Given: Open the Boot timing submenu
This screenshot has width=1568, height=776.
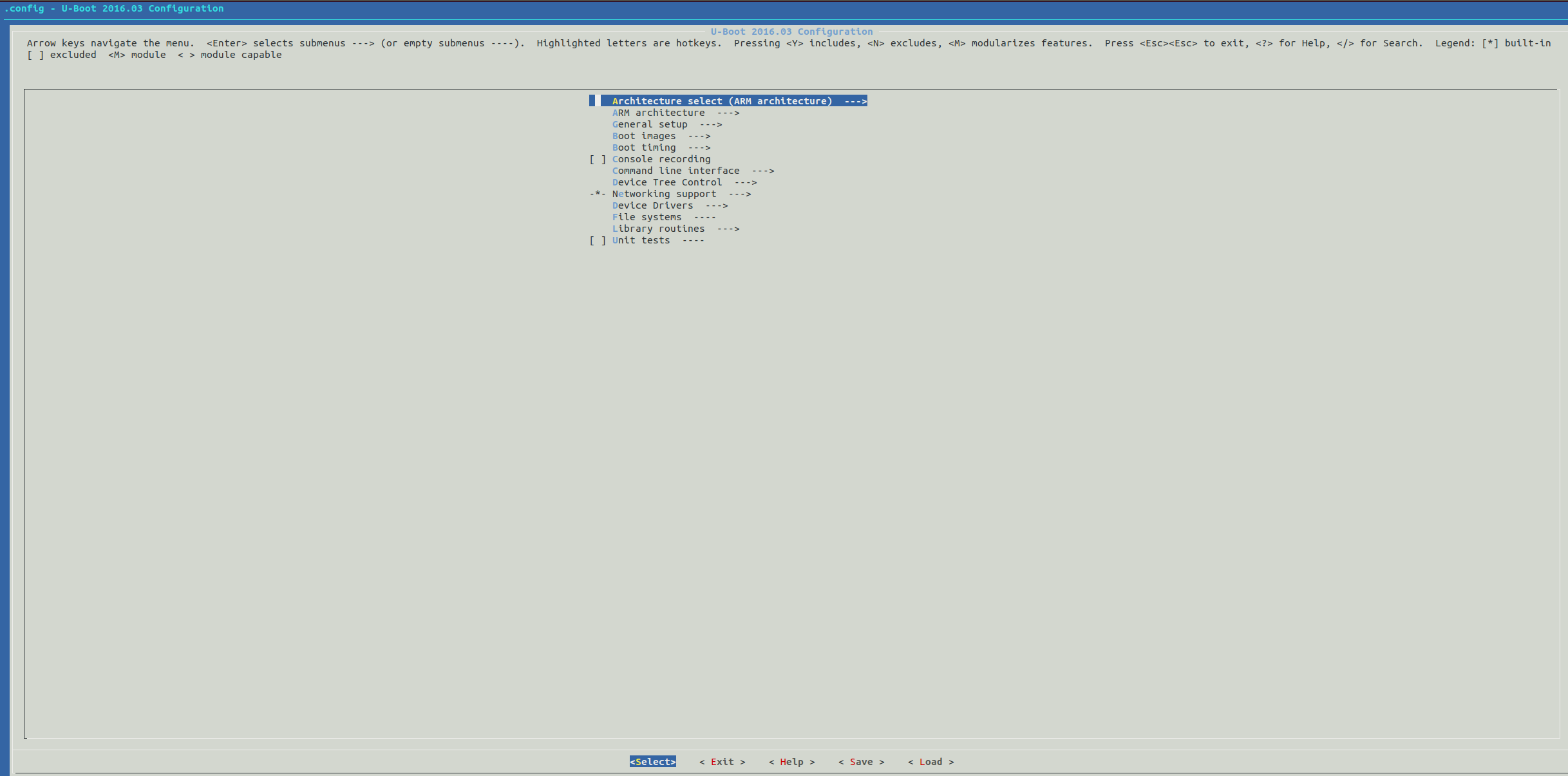Looking at the screenshot, I should tap(661, 147).
